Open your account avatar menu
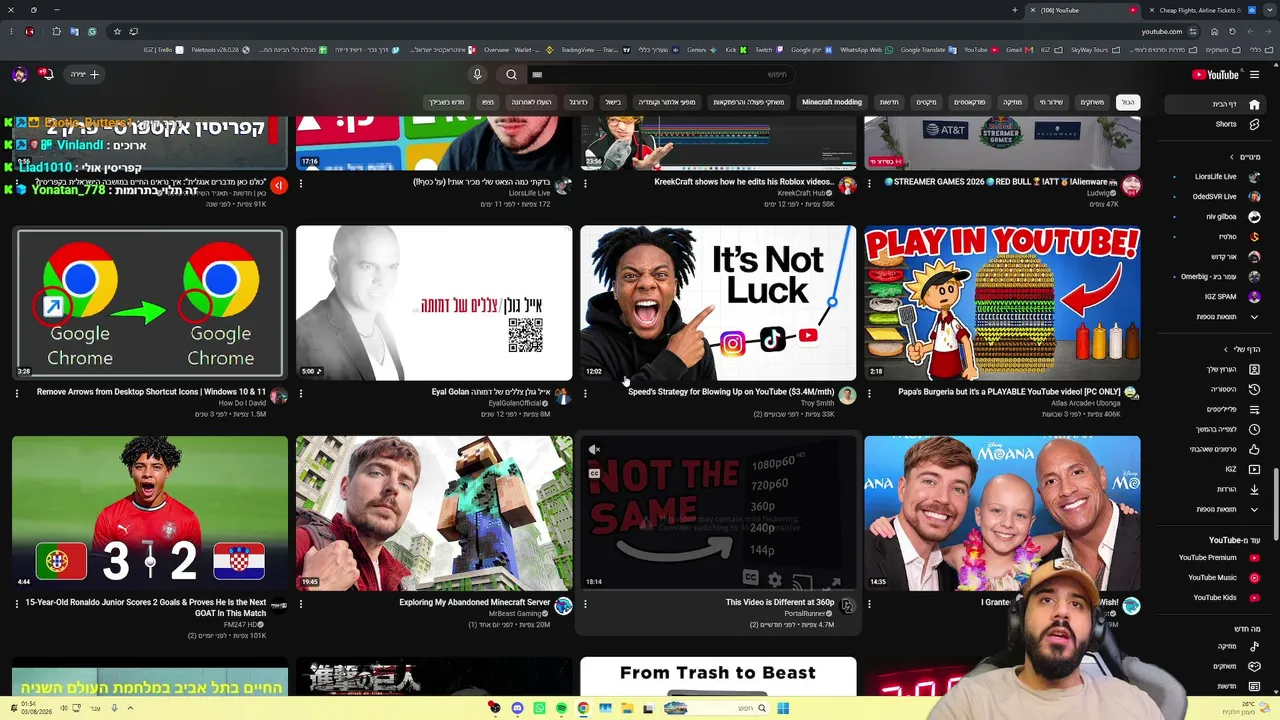Screen dimensions: 1280x720 coord(19,74)
